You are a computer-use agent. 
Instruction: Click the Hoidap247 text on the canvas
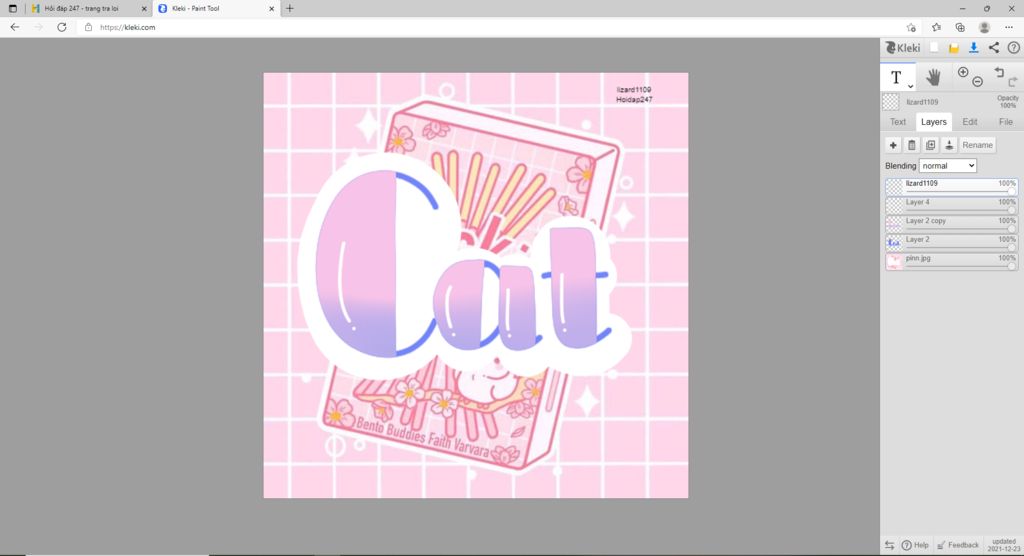[634, 99]
